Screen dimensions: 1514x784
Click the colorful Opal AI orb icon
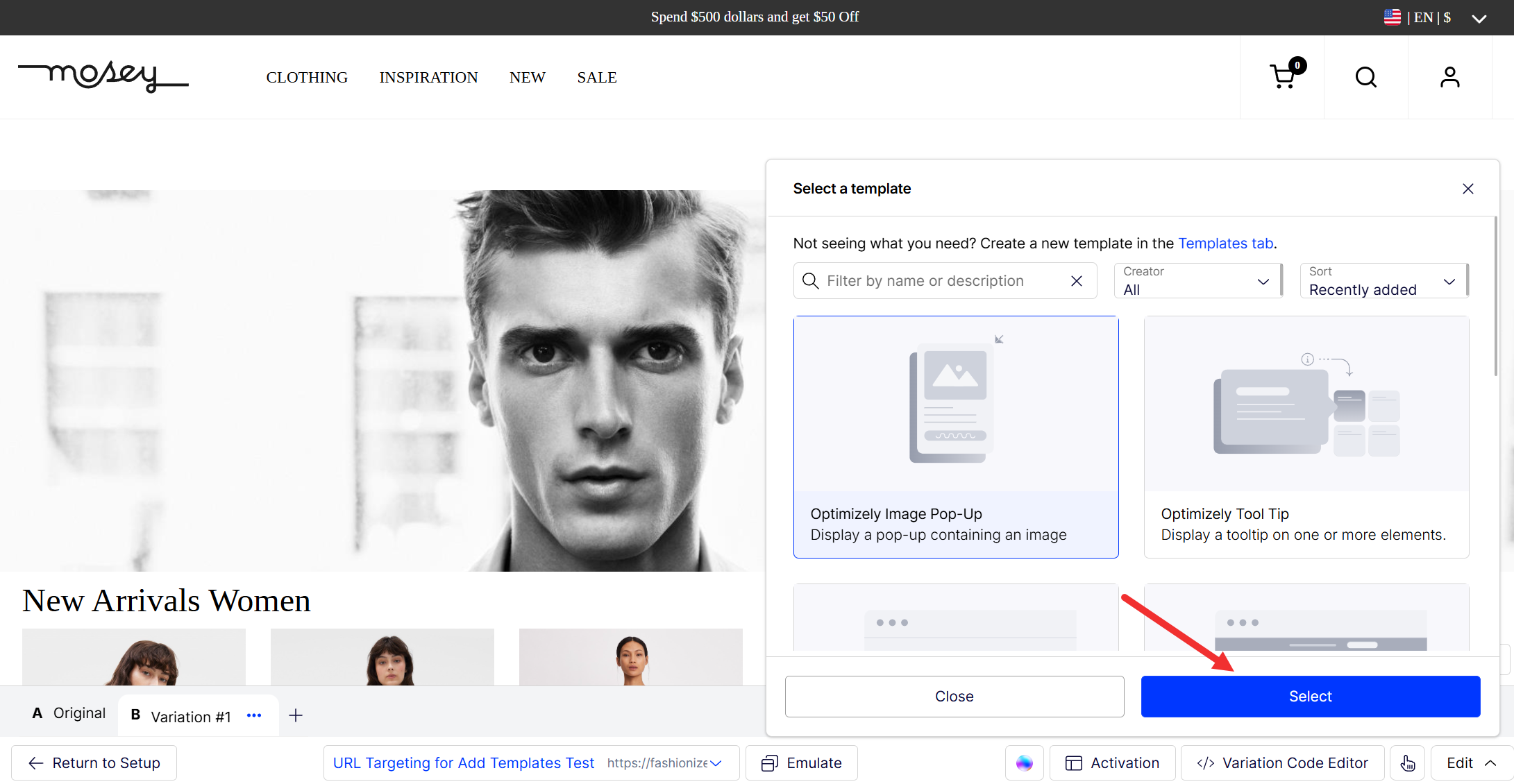tap(1024, 763)
